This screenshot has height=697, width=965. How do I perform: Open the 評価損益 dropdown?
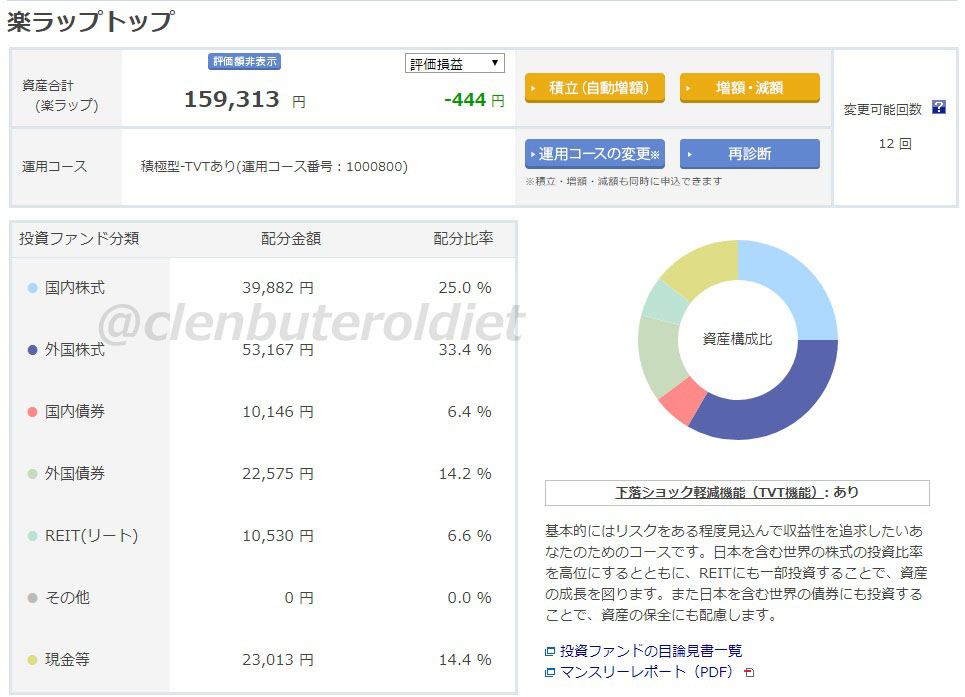pyautogui.click(x=454, y=63)
